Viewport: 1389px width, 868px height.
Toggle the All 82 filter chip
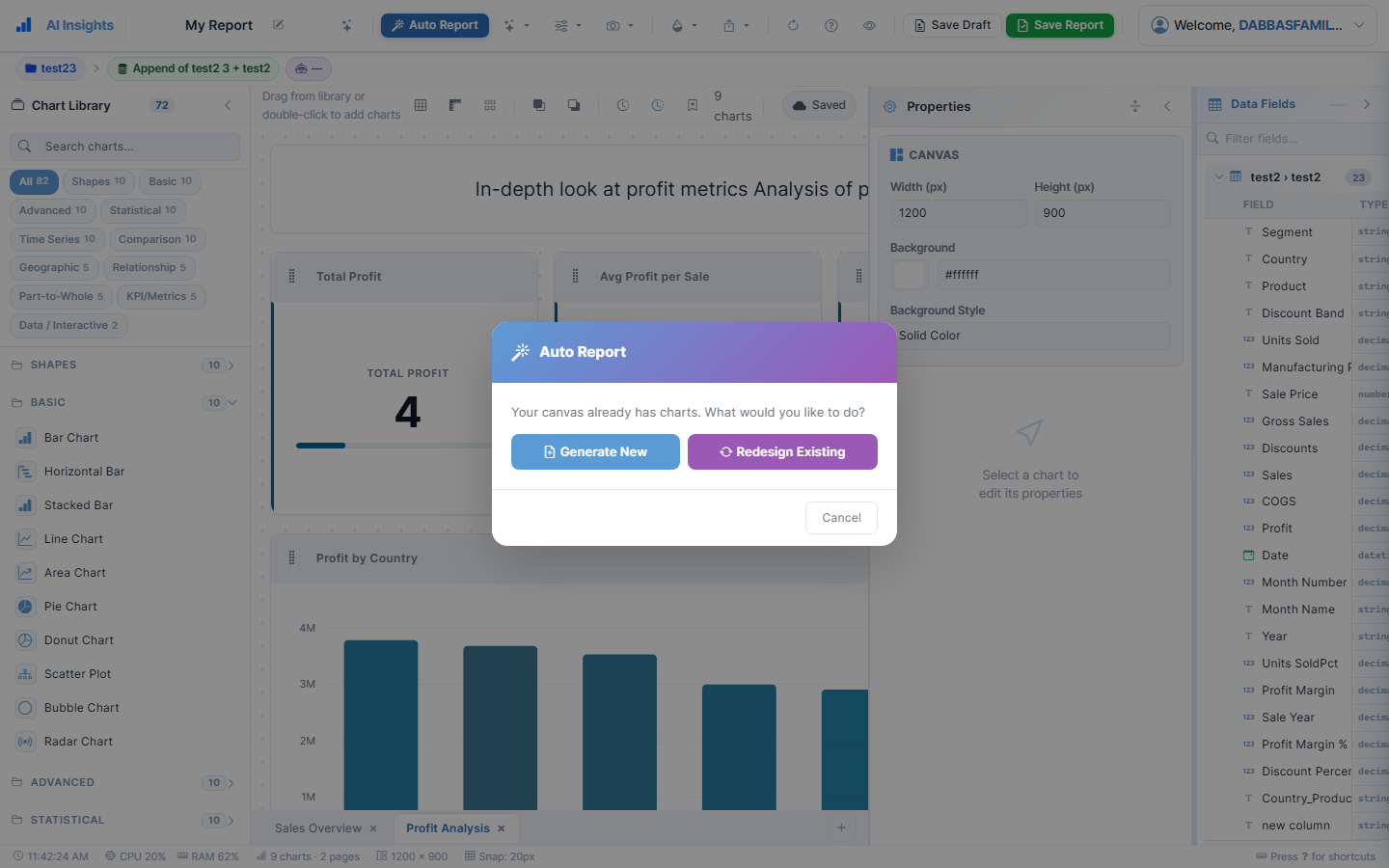pos(34,181)
